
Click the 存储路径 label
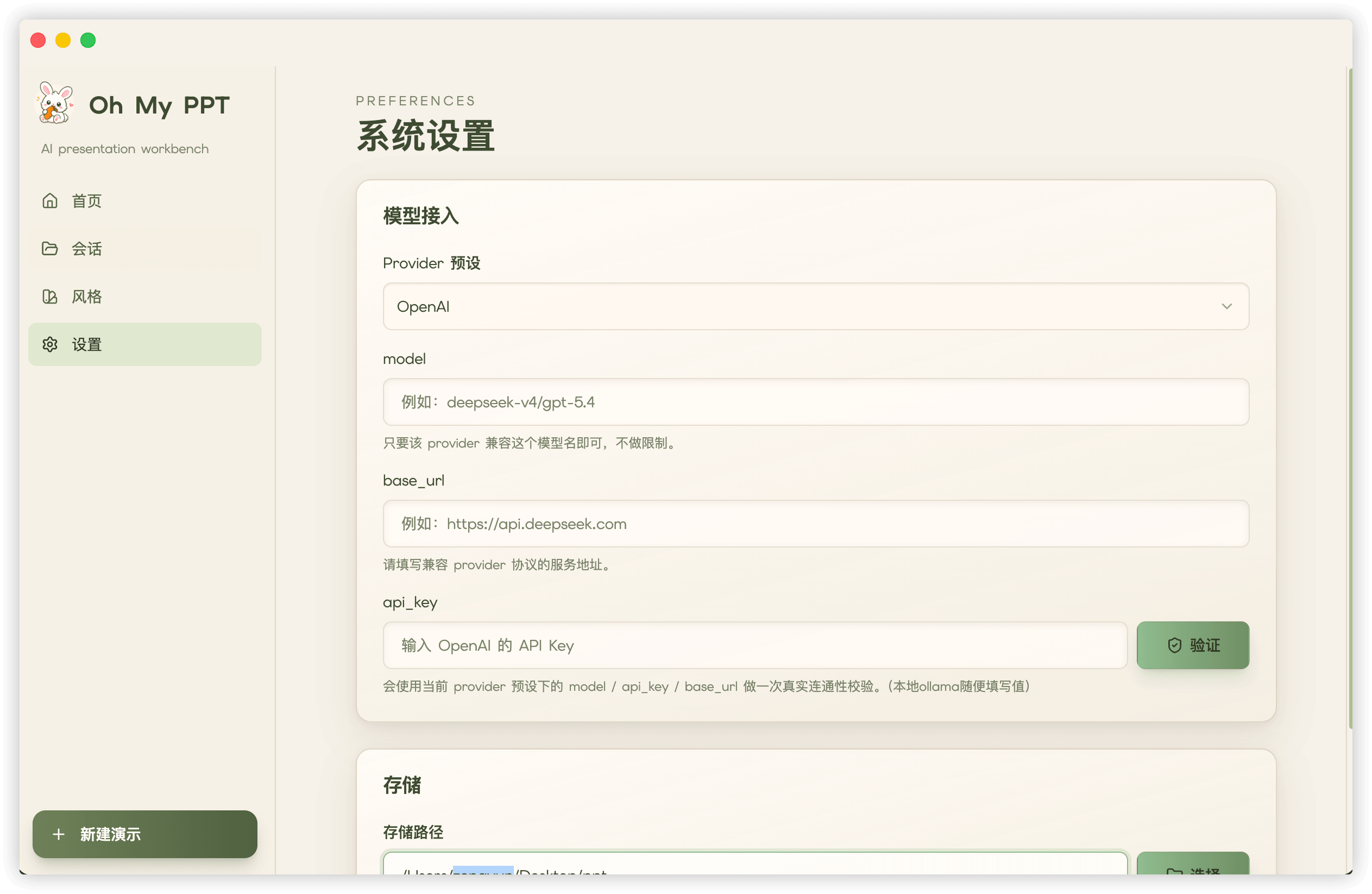click(413, 832)
